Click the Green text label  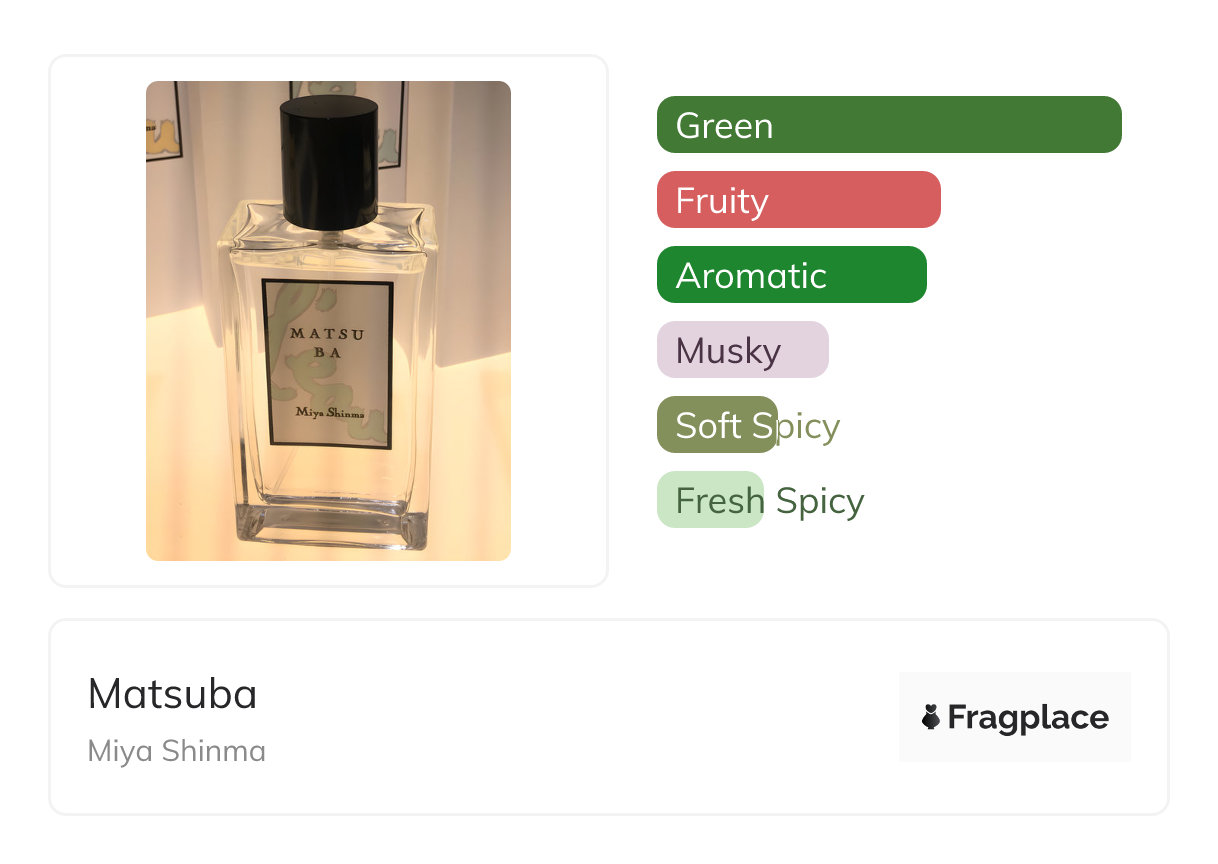click(x=724, y=126)
